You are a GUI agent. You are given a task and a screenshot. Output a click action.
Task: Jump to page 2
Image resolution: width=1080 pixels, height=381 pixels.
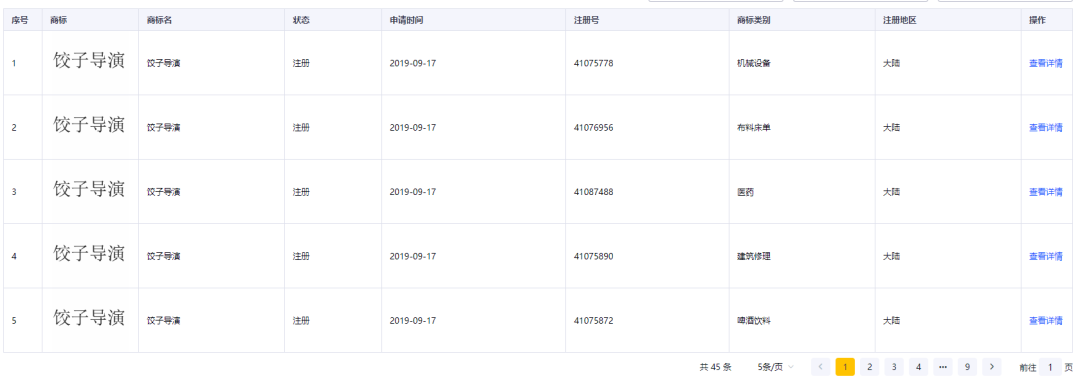[869, 367]
